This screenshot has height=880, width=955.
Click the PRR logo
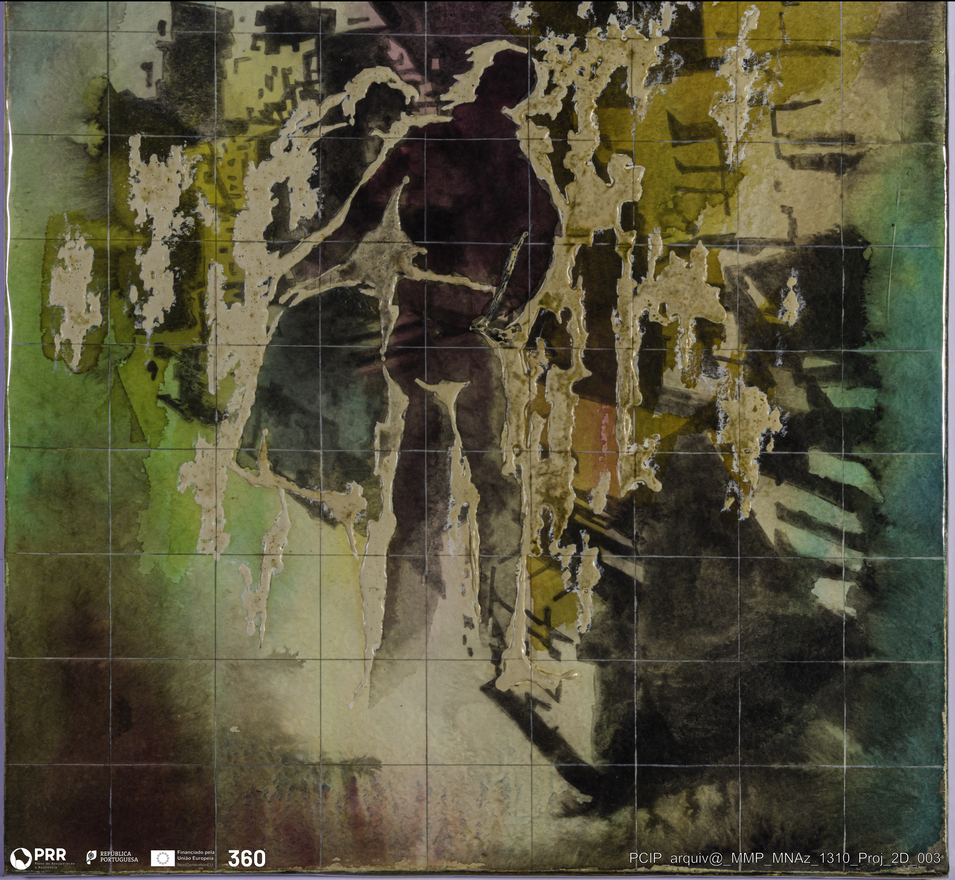[38, 857]
